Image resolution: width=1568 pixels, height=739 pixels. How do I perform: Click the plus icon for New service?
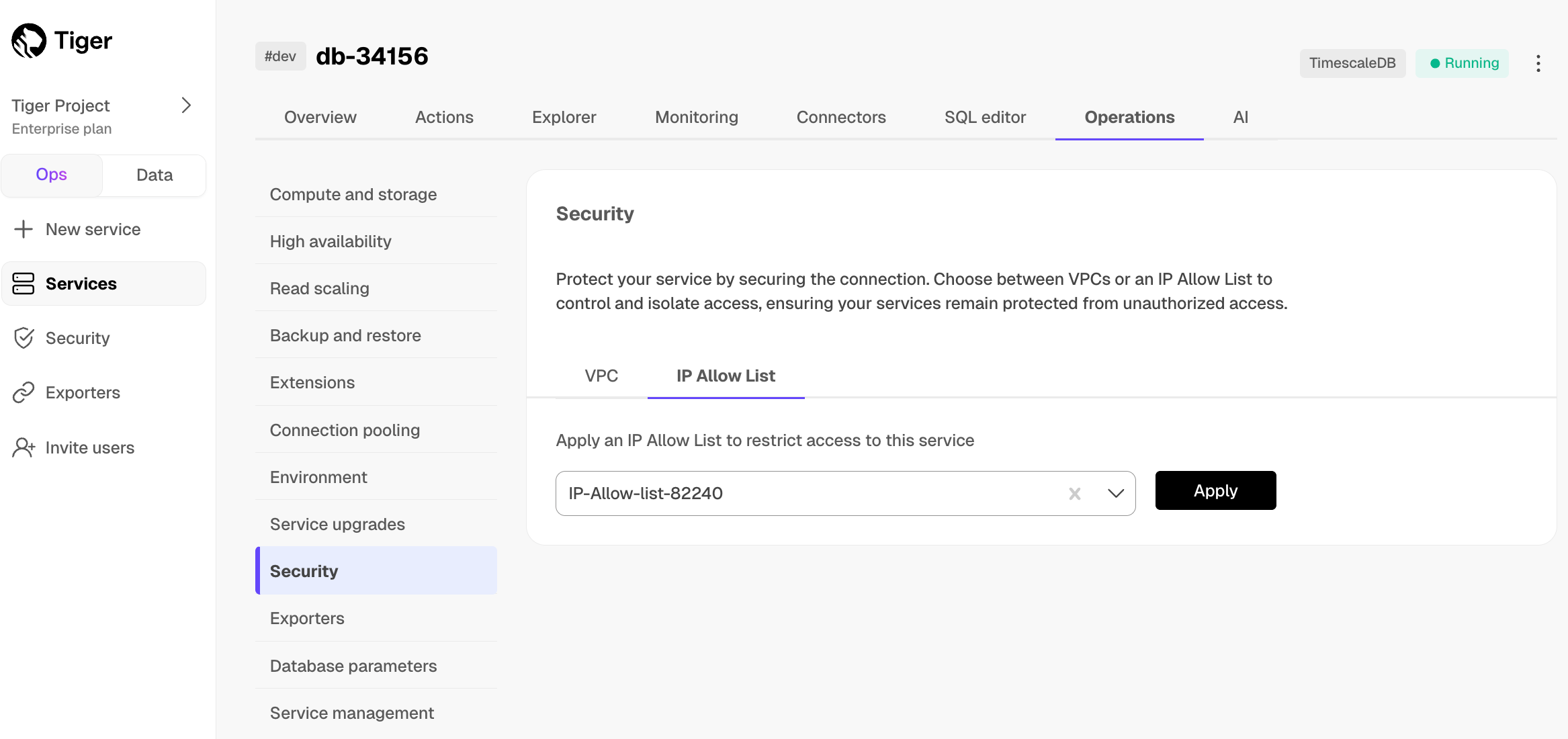coord(24,229)
